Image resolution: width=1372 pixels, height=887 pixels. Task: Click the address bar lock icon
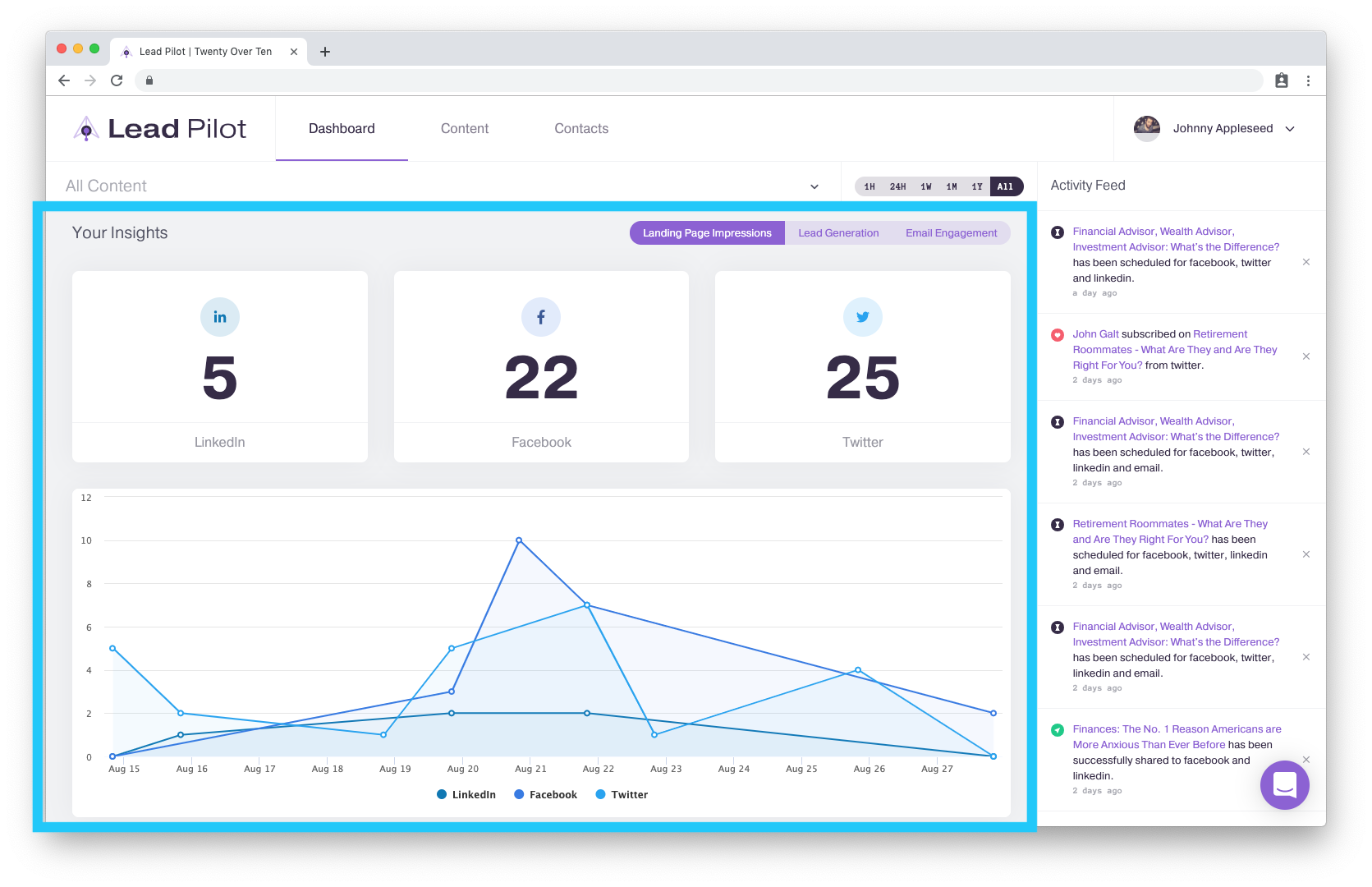tap(149, 80)
